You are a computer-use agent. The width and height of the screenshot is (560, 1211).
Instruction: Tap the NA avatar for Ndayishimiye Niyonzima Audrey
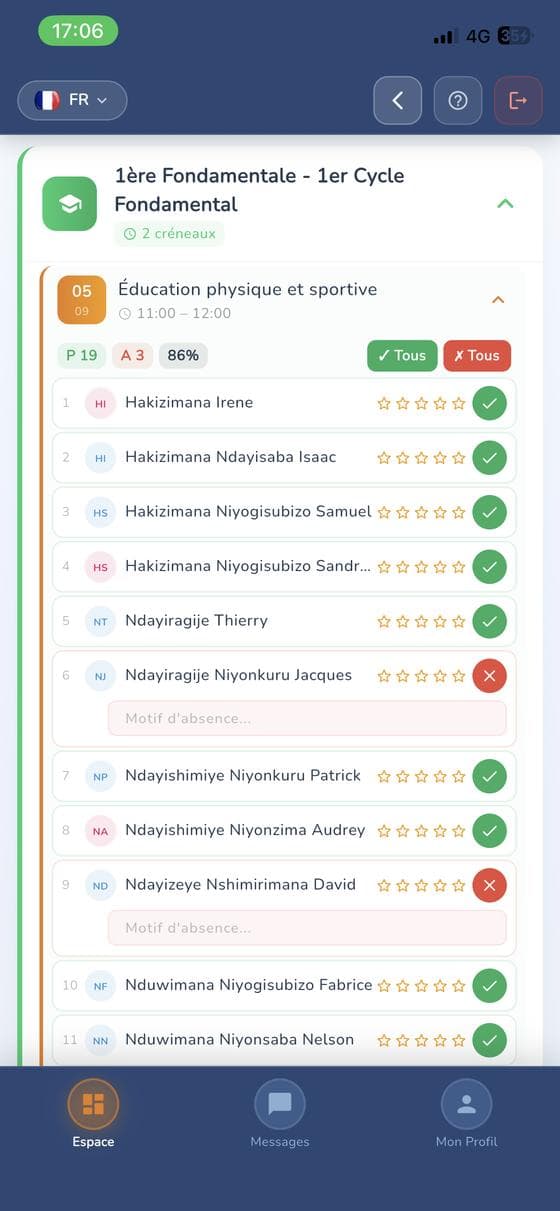(100, 831)
